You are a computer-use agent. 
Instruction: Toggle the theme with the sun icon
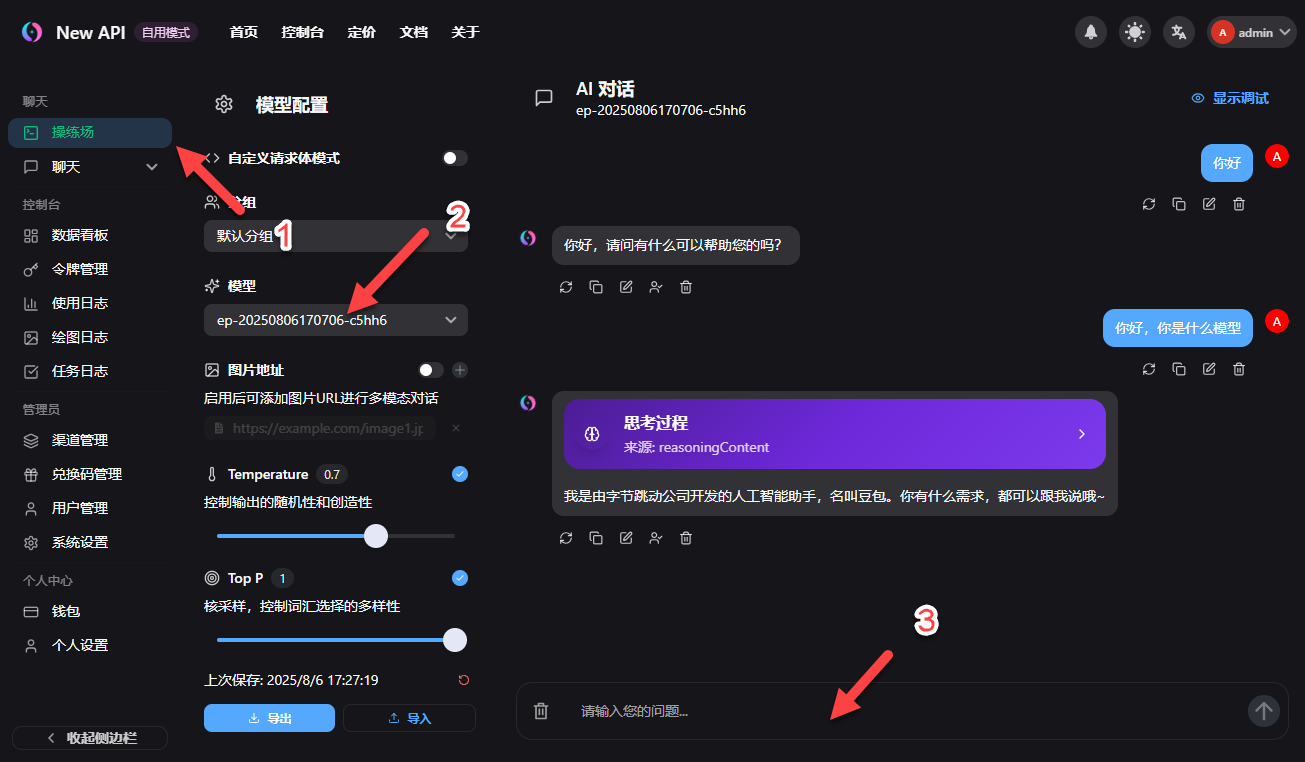point(1134,31)
